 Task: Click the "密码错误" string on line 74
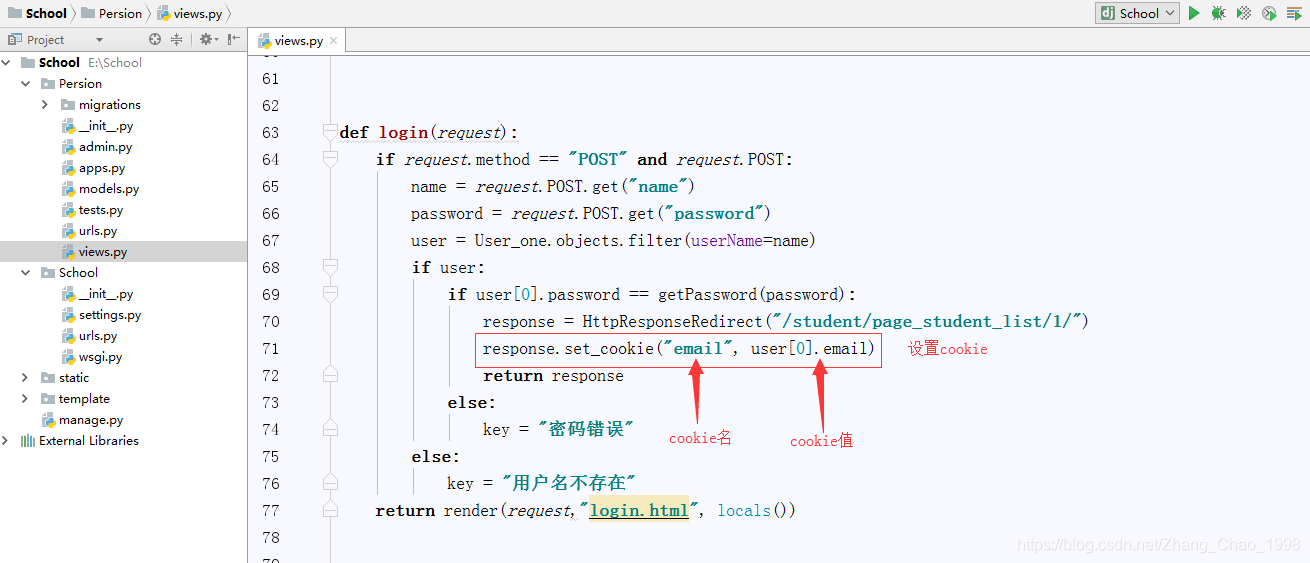click(x=586, y=429)
